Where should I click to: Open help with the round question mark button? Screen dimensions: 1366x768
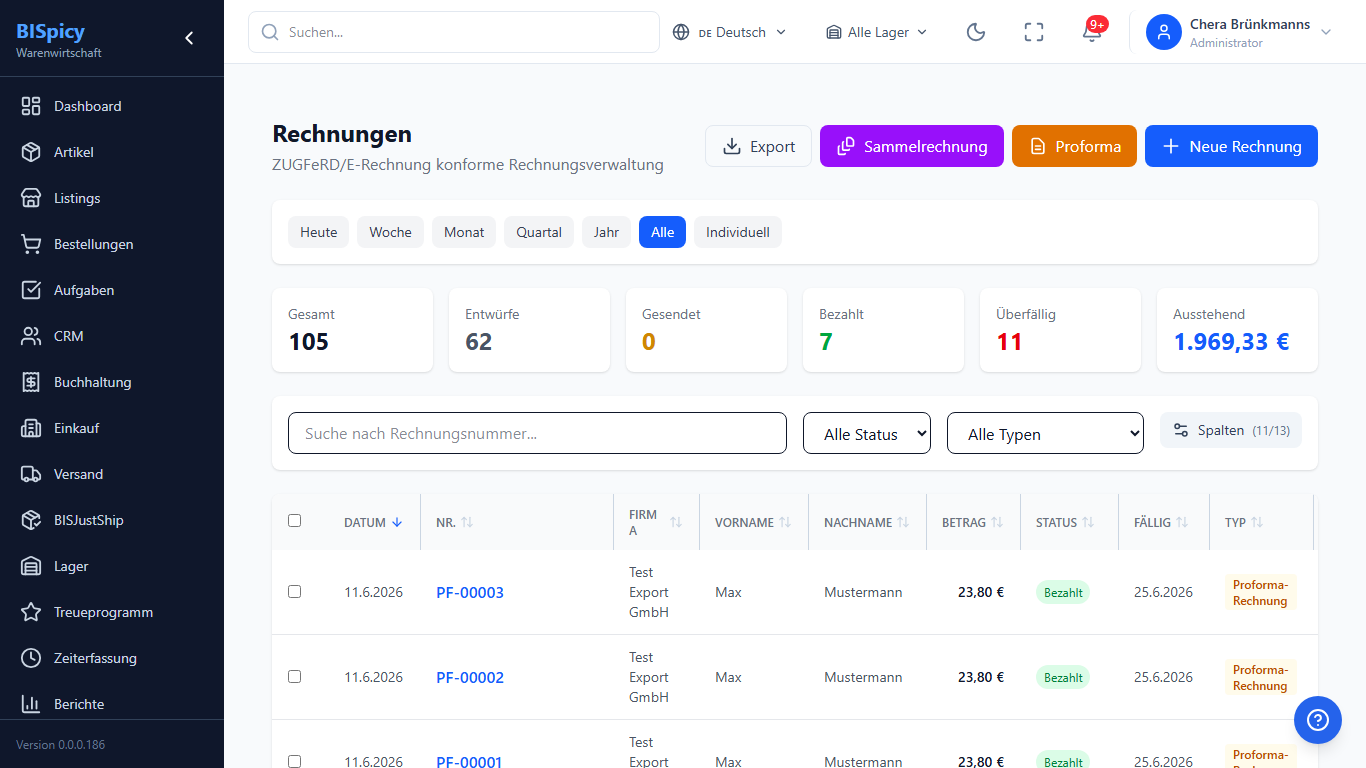coord(1318,720)
